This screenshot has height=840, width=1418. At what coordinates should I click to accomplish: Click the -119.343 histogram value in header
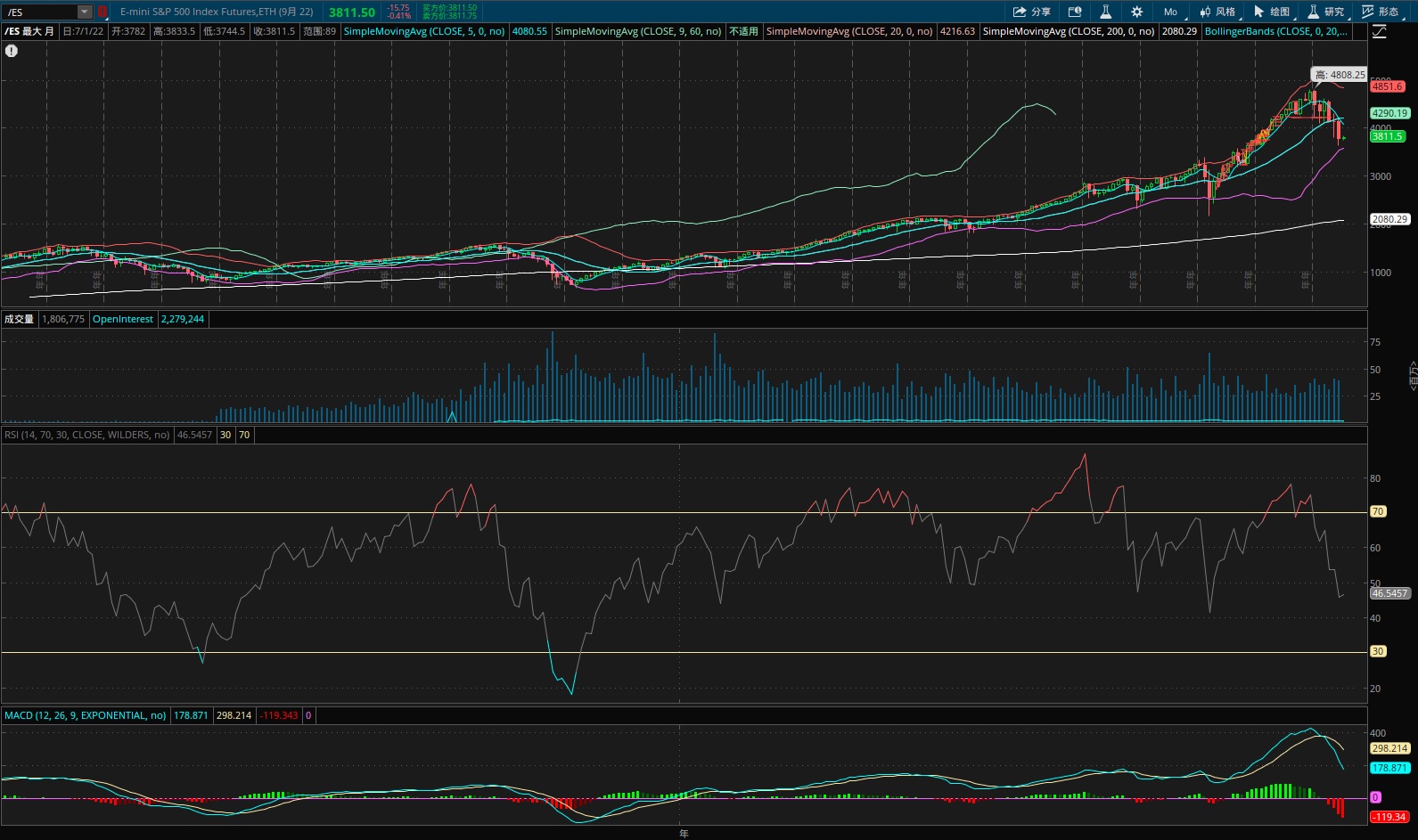click(279, 715)
